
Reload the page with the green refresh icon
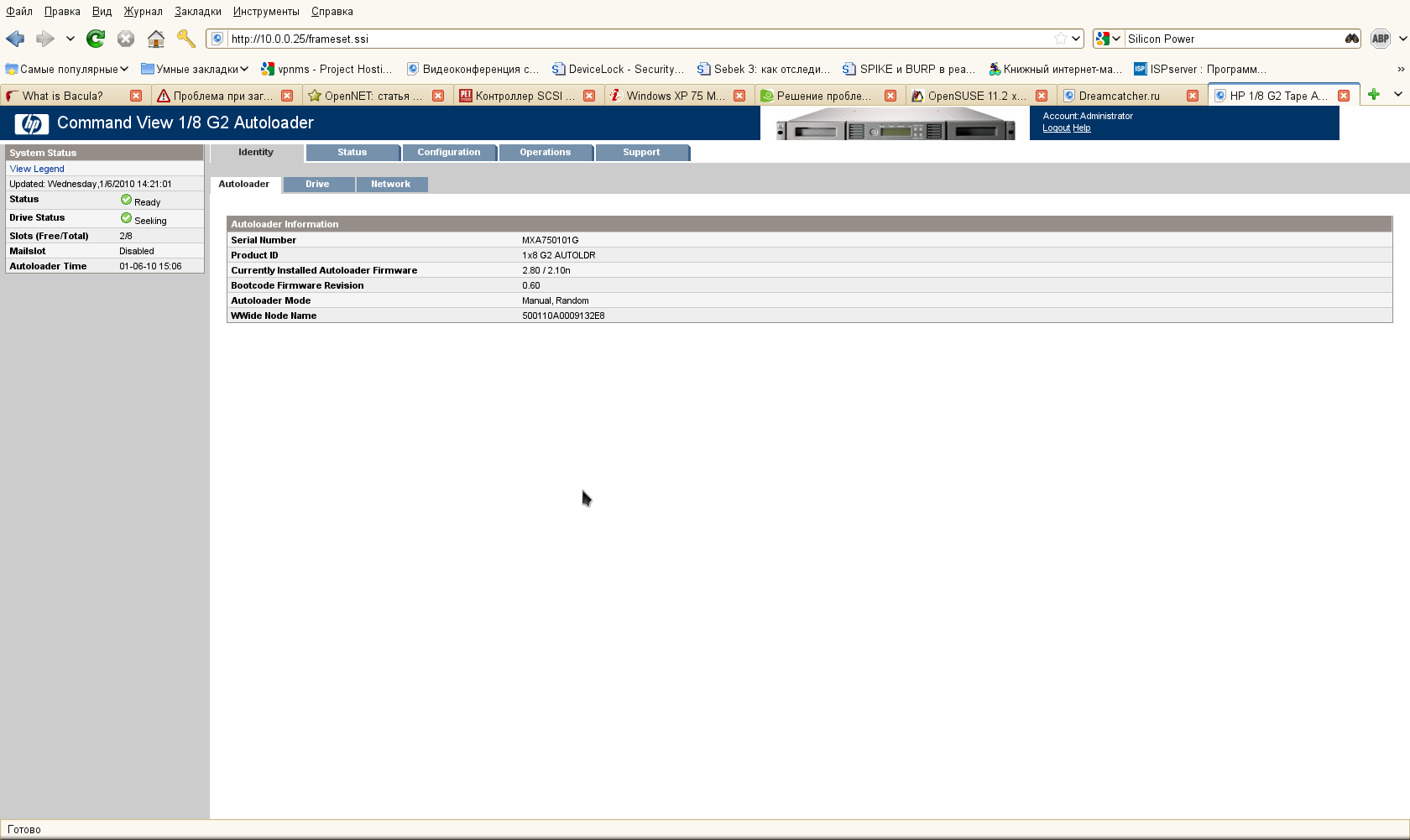(96, 39)
